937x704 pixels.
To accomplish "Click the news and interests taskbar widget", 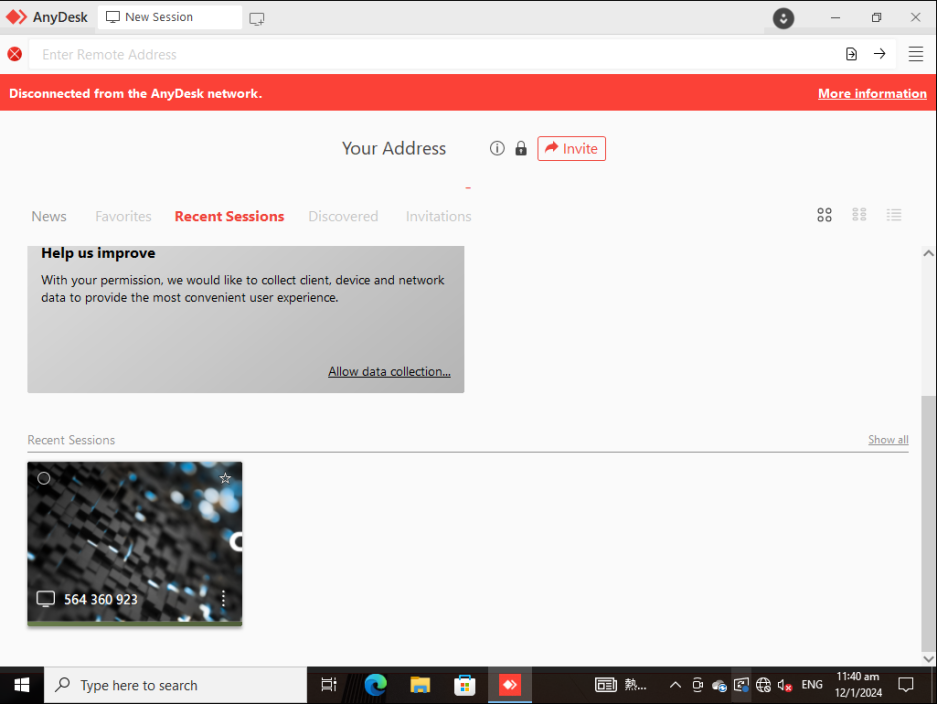I will (620, 685).
